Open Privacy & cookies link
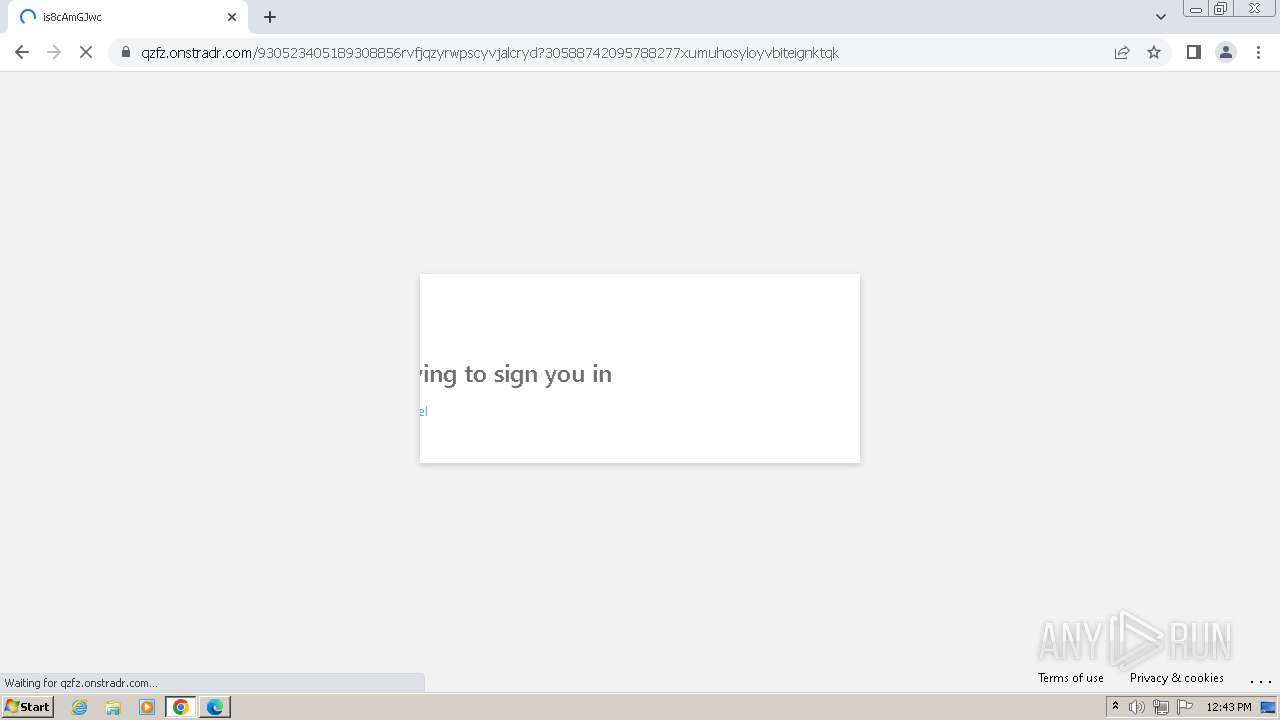This screenshot has height=720, width=1280. click(x=1176, y=678)
